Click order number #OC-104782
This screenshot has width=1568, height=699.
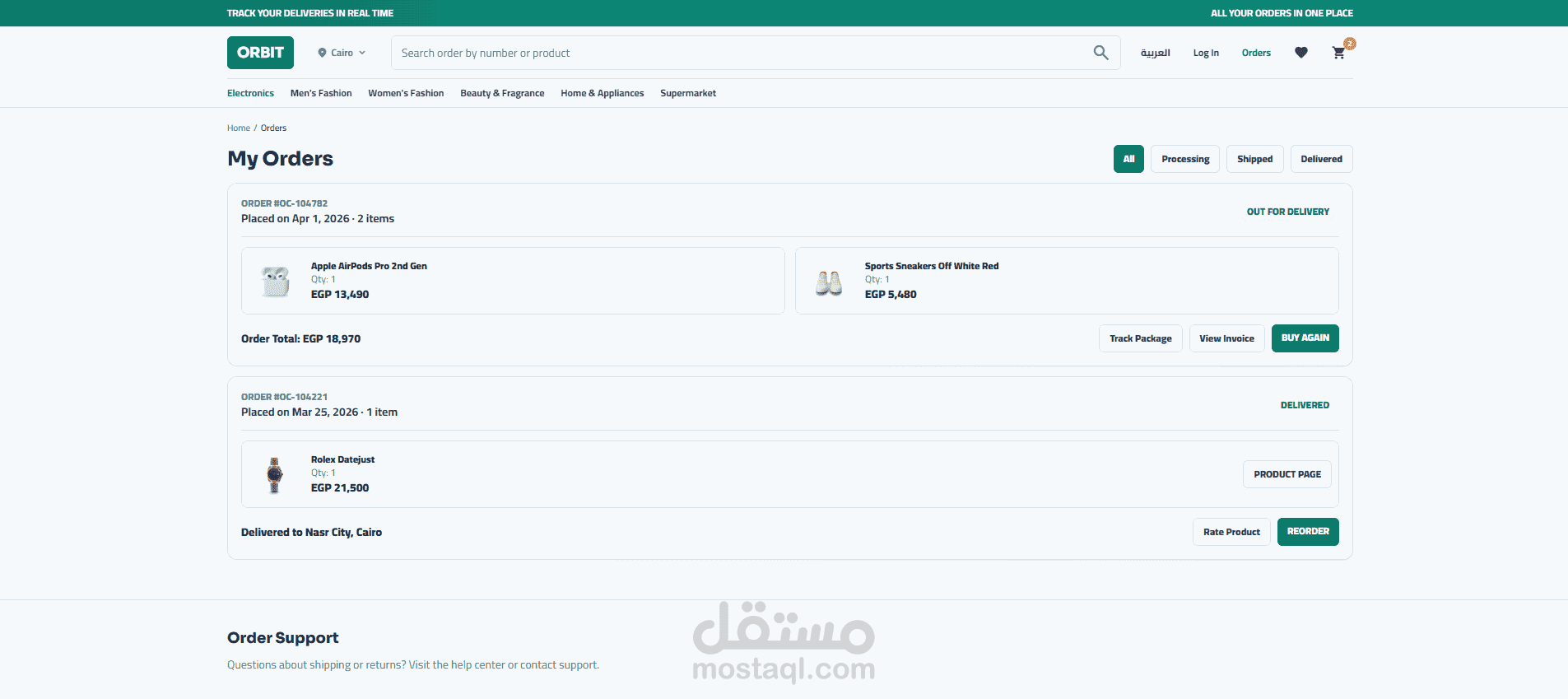(x=284, y=203)
